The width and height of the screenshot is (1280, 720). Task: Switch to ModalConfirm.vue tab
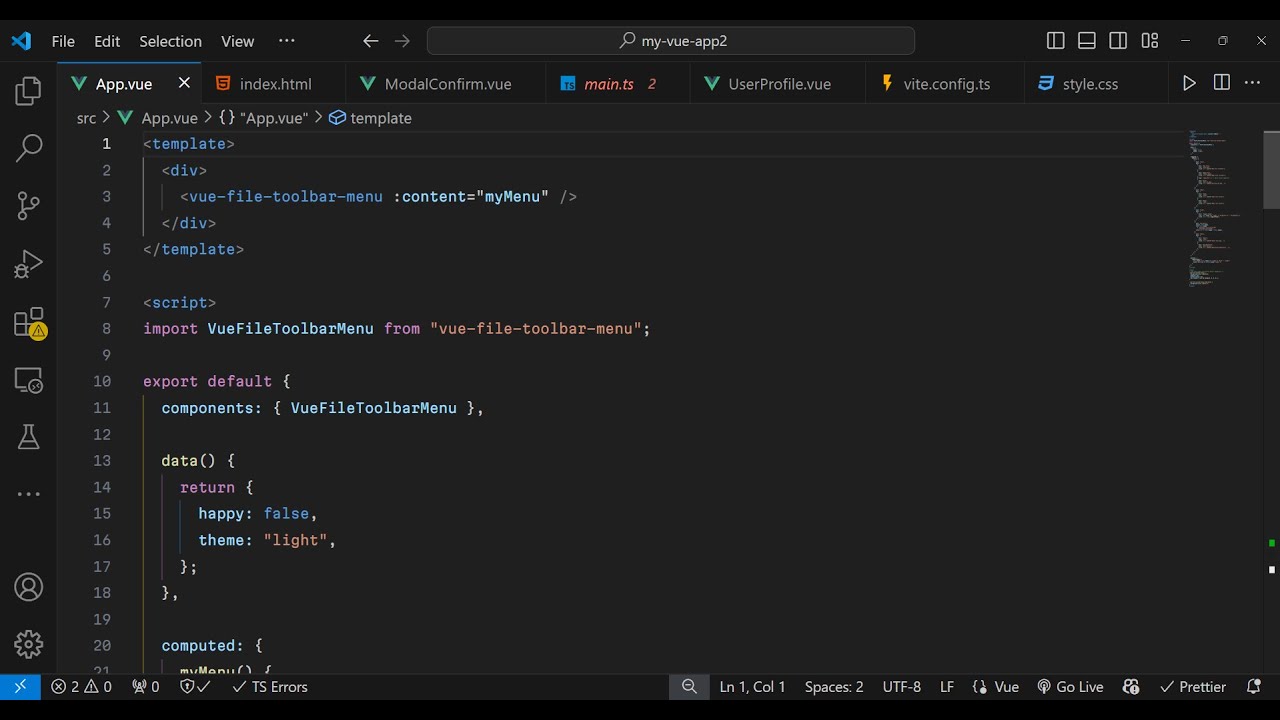(x=446, y=84)
